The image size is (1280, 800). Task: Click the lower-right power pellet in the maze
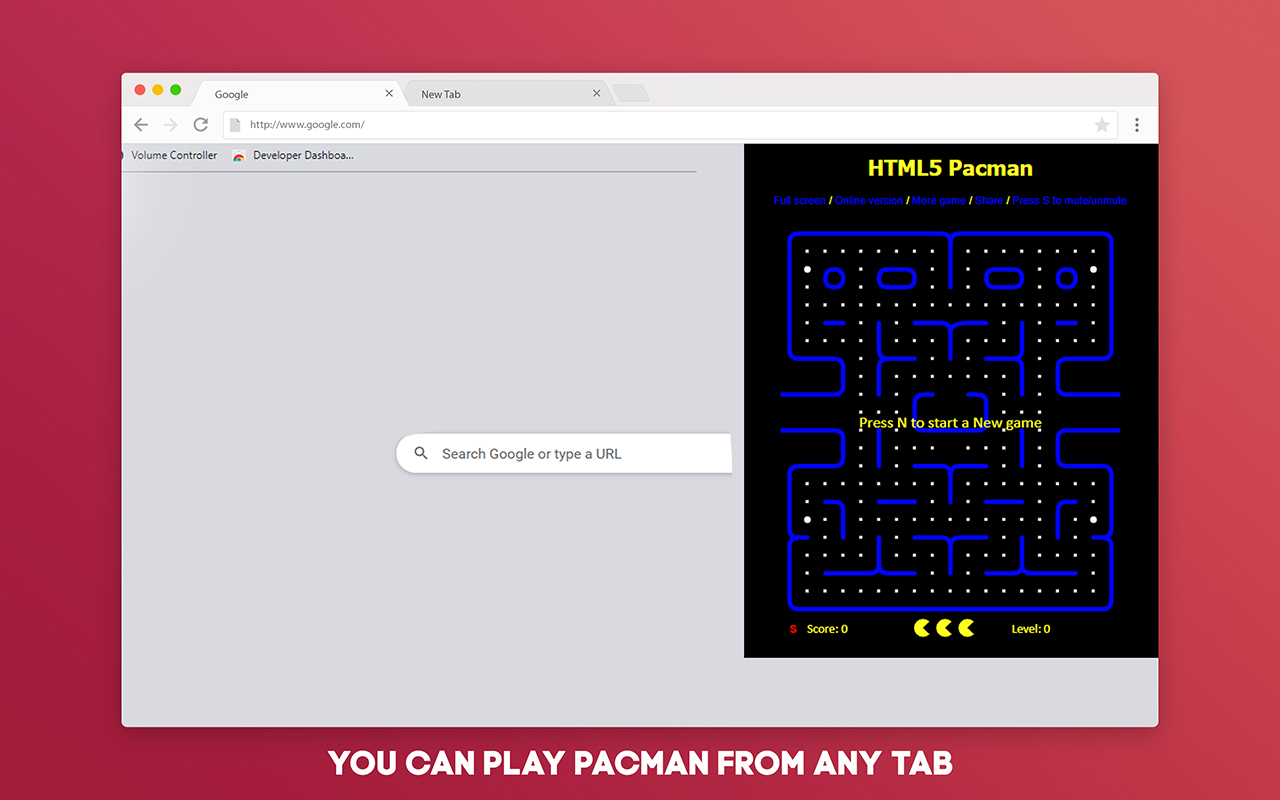tap(1093, 520)
